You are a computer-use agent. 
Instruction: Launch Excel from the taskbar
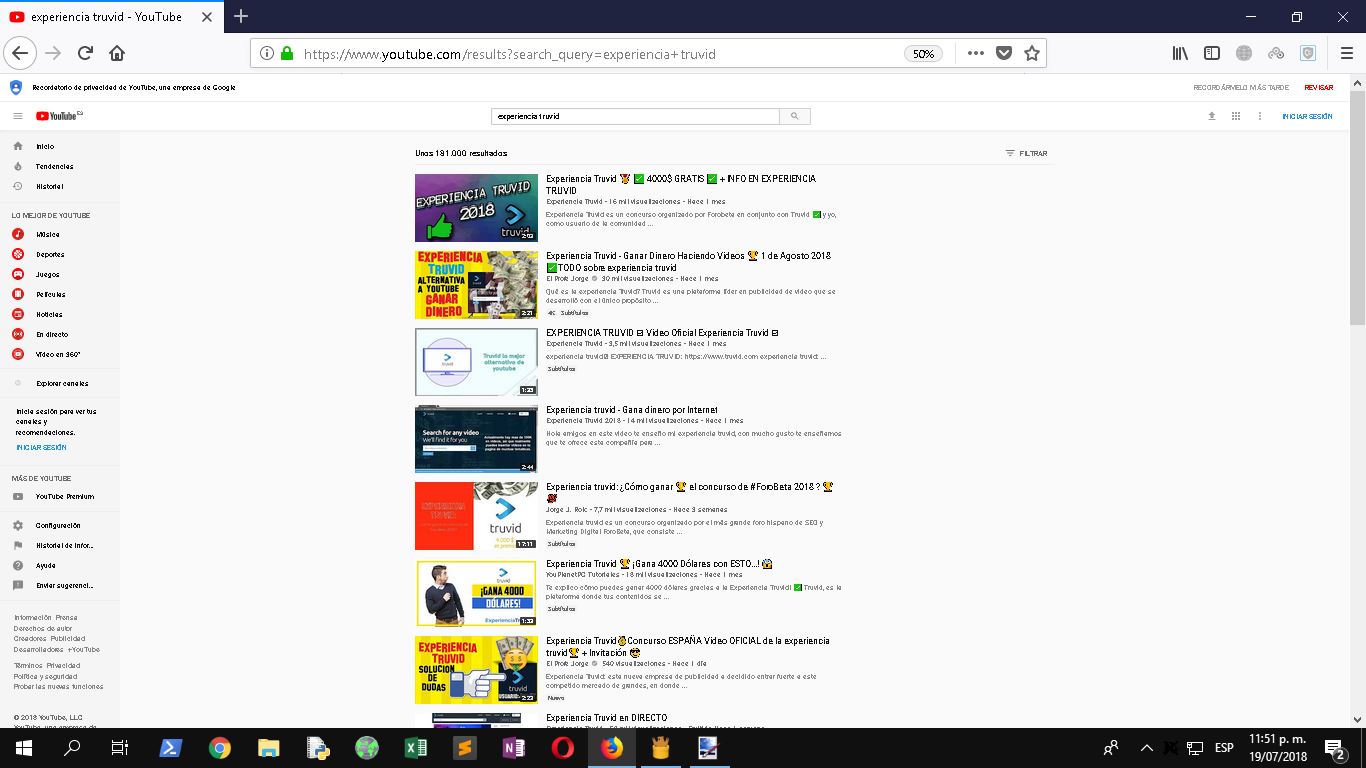click(x=415, y=747)
